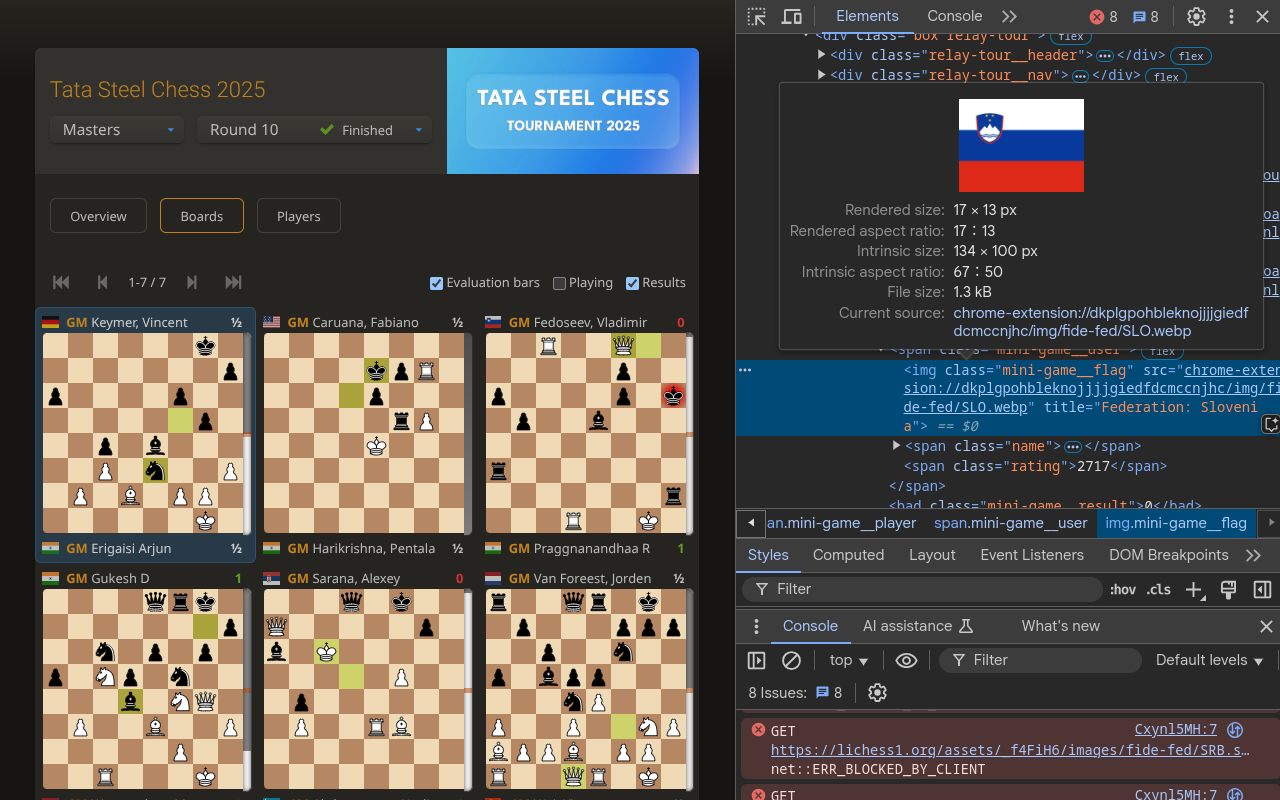The image size is (1280, 800).
Task: Expand the relay-tour__nav div node
Action: (822, 75)
